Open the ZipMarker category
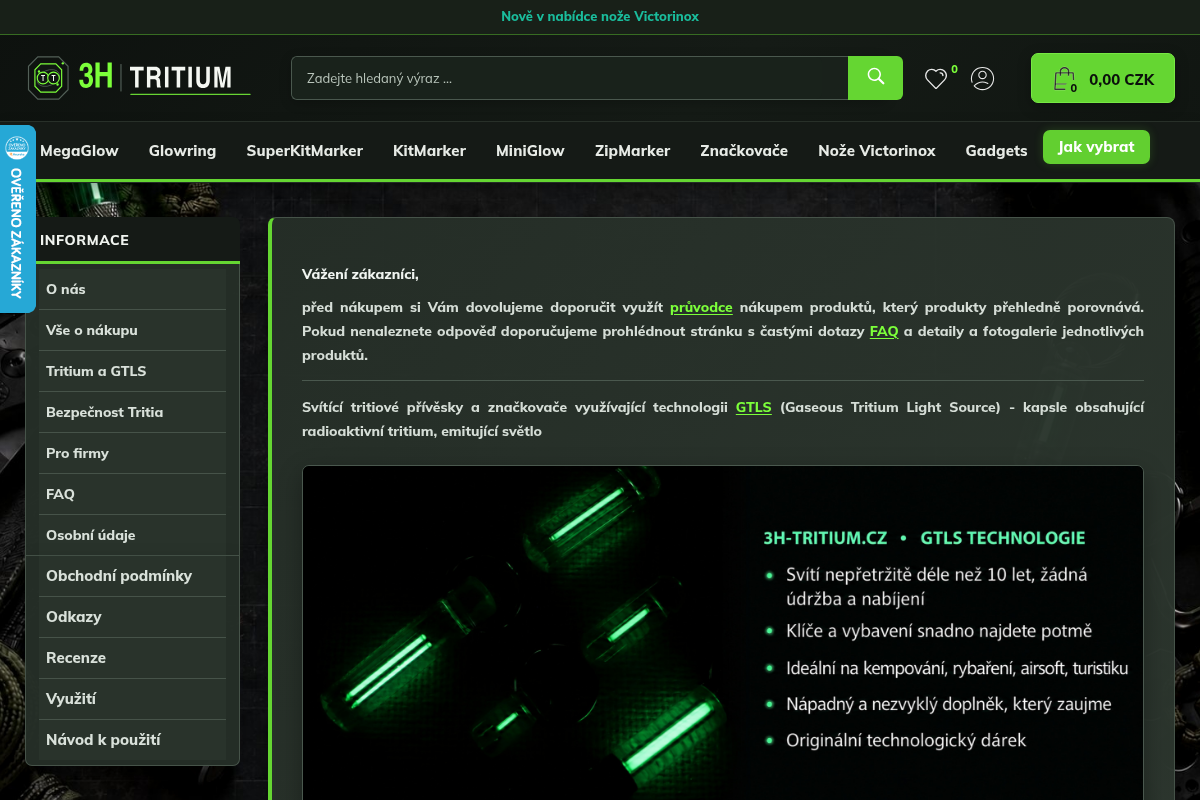Image resolution: width=1200 pixels, height=800 pixels. click(x=632, y=151)
